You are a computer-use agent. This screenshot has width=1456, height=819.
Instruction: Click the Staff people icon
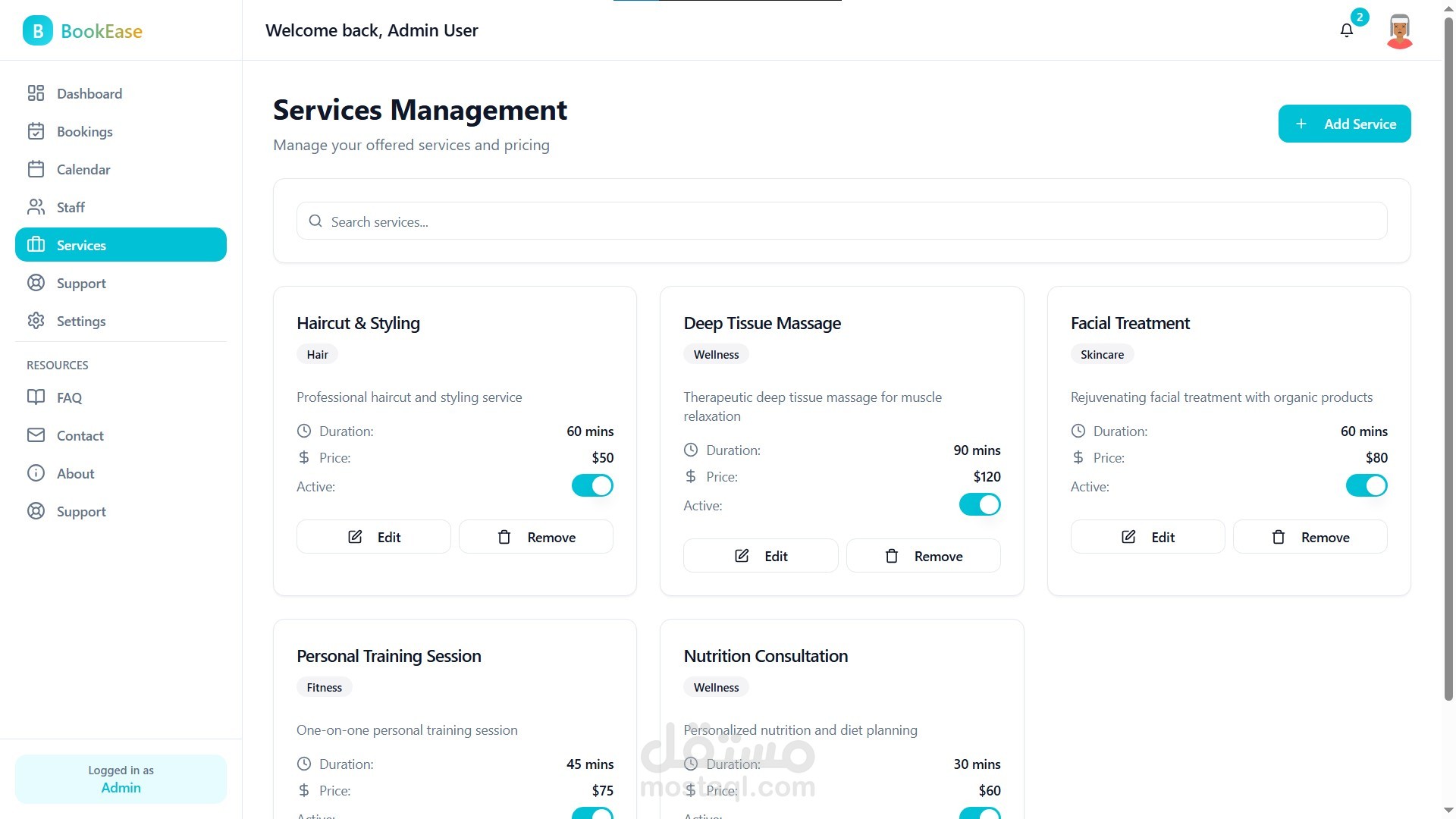(x=36, y=207)
